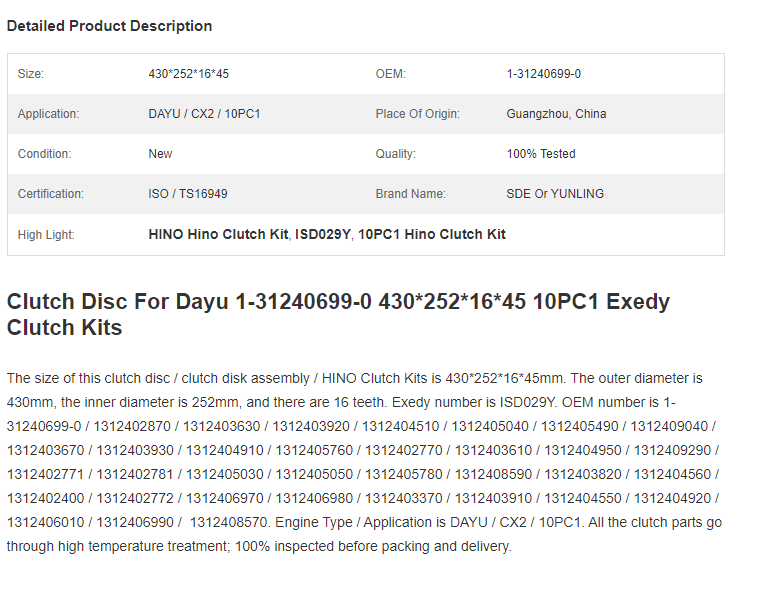Click the Detailed Product Description heading

pyautogui.click(x=110, y=26)
